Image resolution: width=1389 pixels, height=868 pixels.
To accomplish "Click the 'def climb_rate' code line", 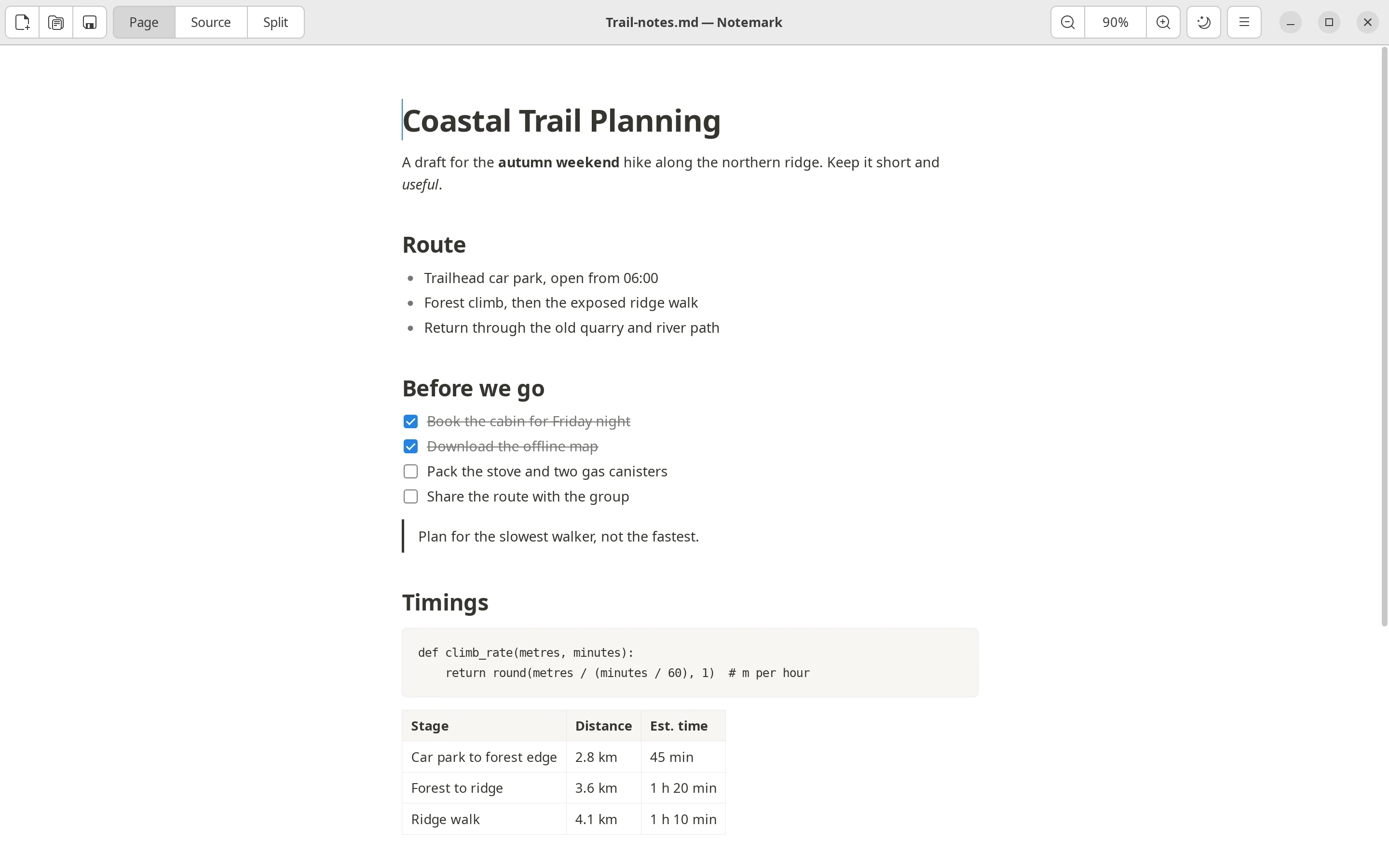I will point(526,653).
